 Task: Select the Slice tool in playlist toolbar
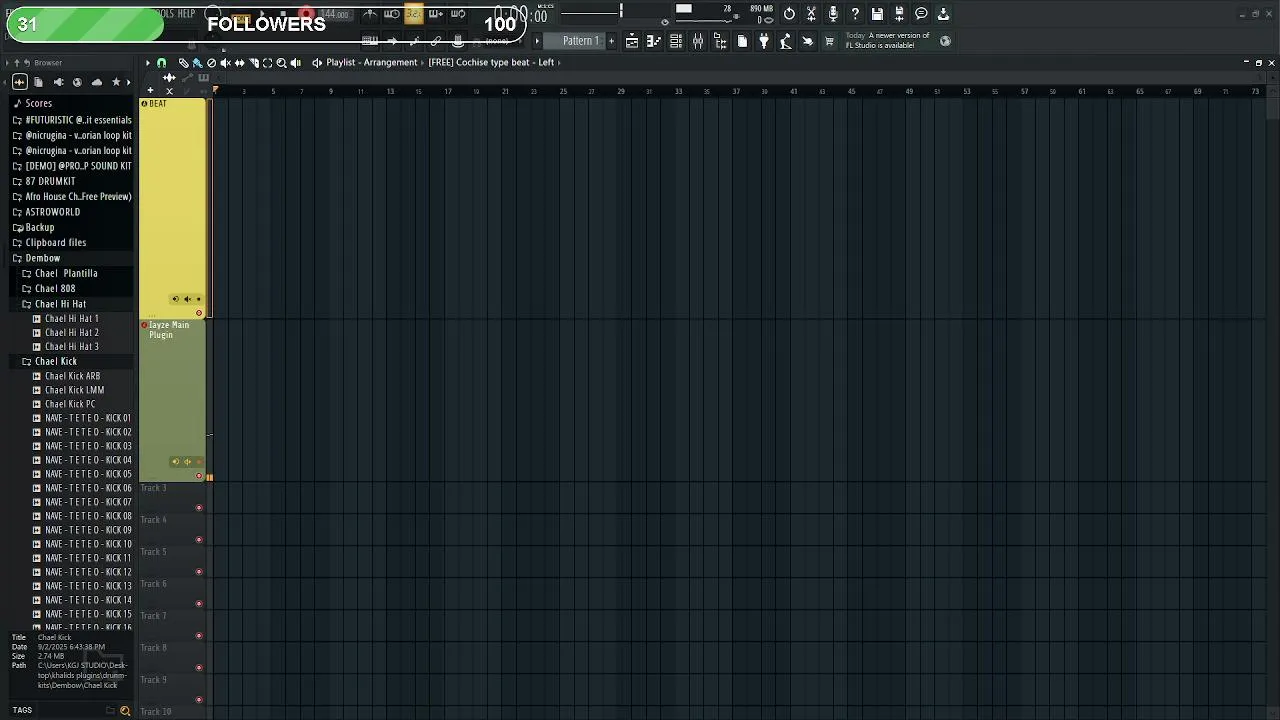pyautogui.click(x=253, y=63)
